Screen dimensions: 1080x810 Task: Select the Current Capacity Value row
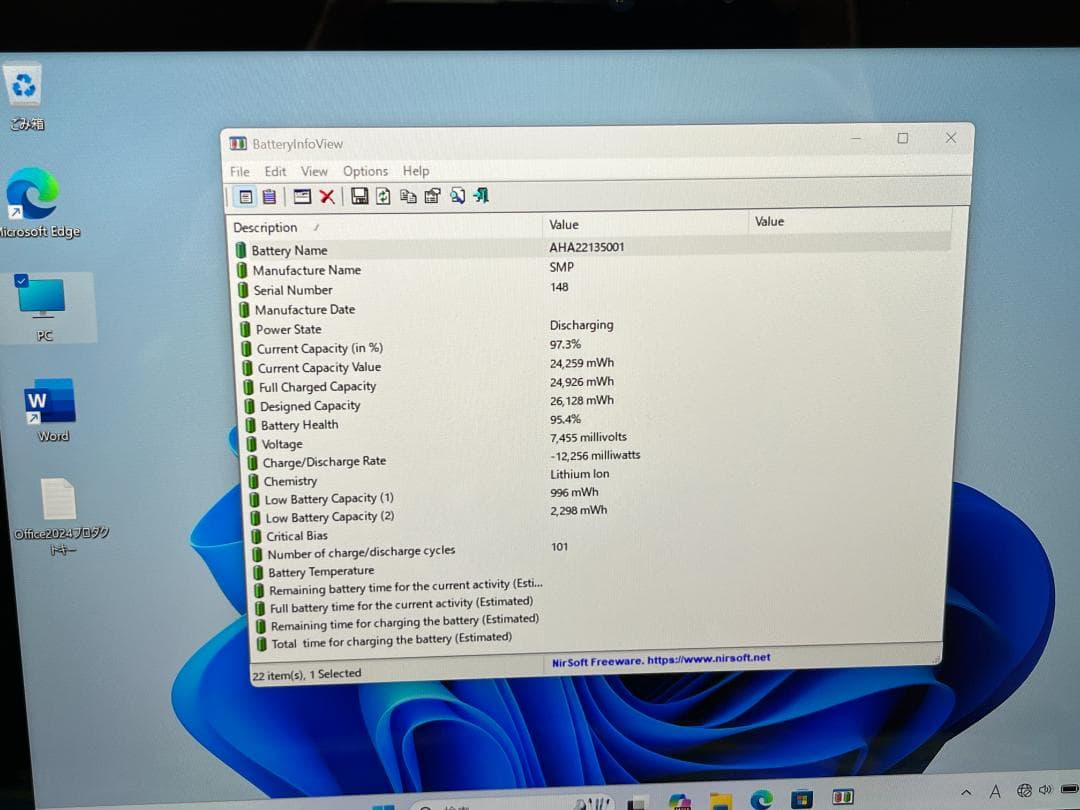(x=596, y=366)
